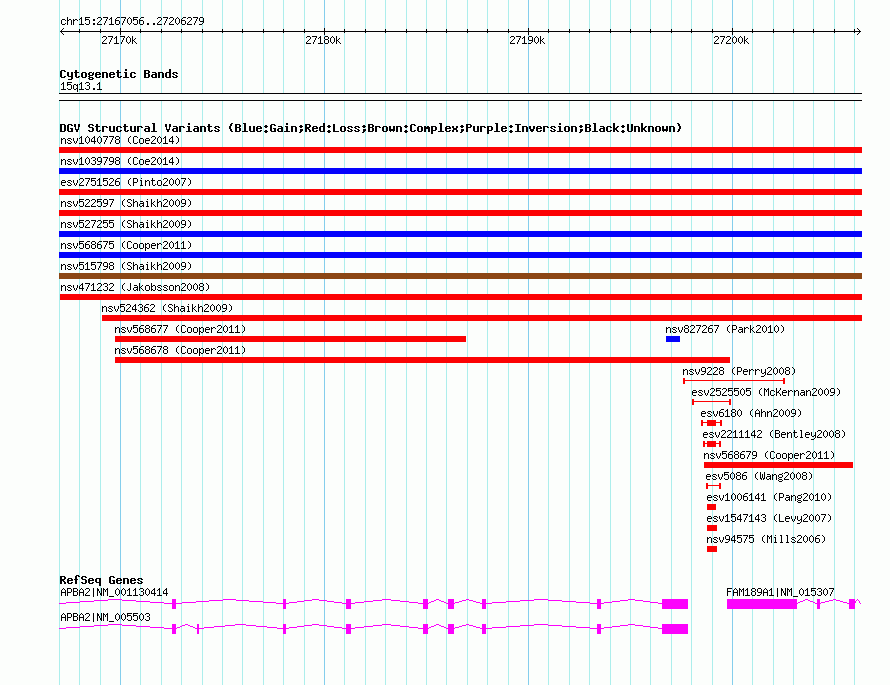Click the Cytogenetic Bands track title
The width and height of the screenshot is (890, 685).
pyautogui.click(x=119, y=74)
